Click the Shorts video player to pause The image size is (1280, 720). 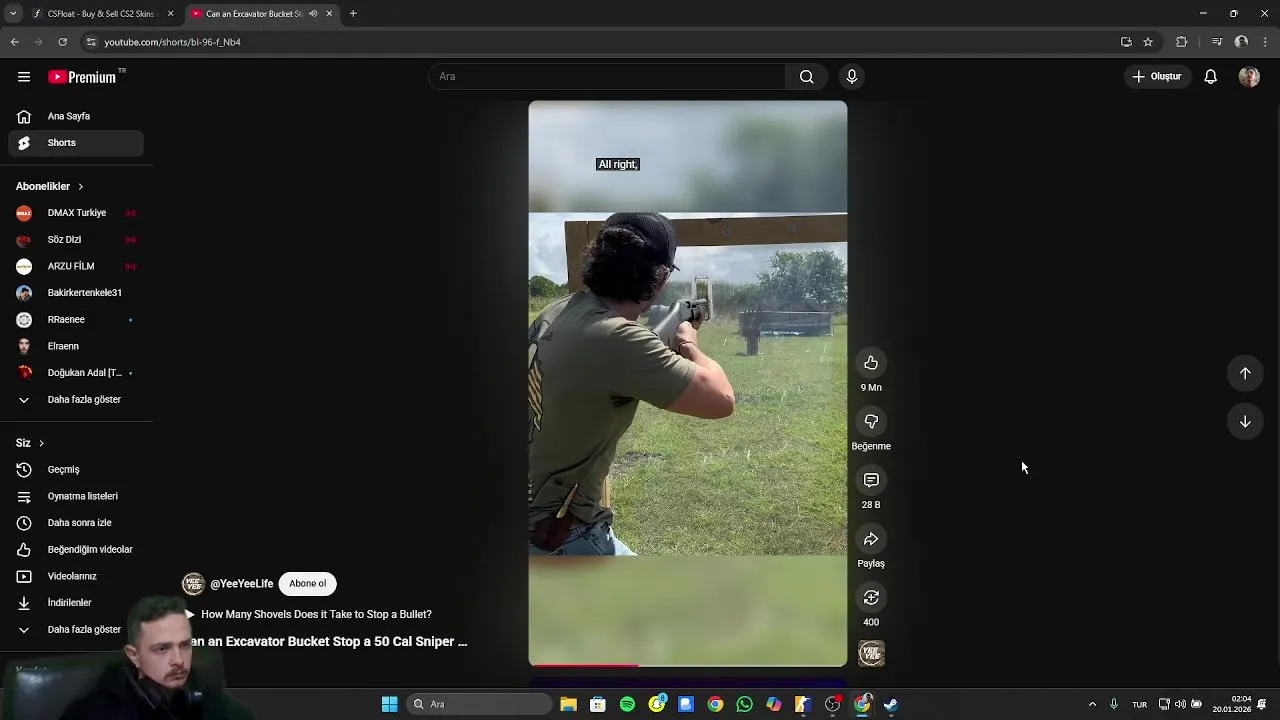click(688, 383)
